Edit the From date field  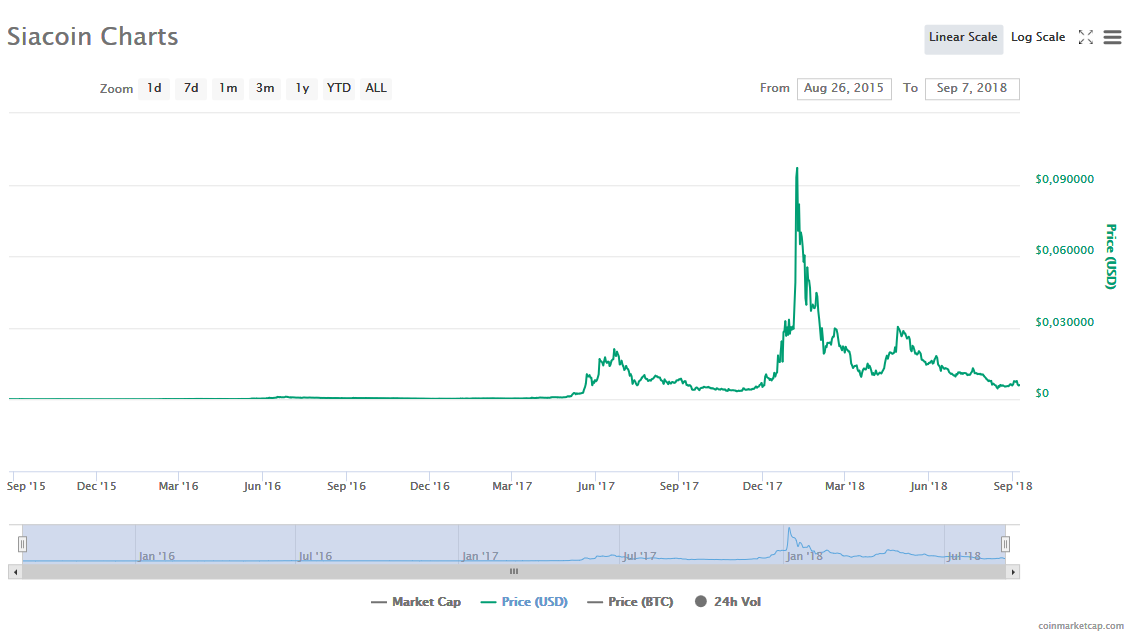pyautogui.click(x=844, y=88)
